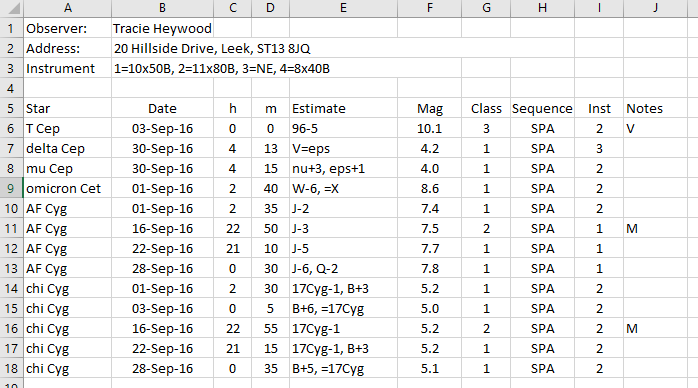Click the 'Notes' header cell
698x388 pixels.
coord(655,109)
